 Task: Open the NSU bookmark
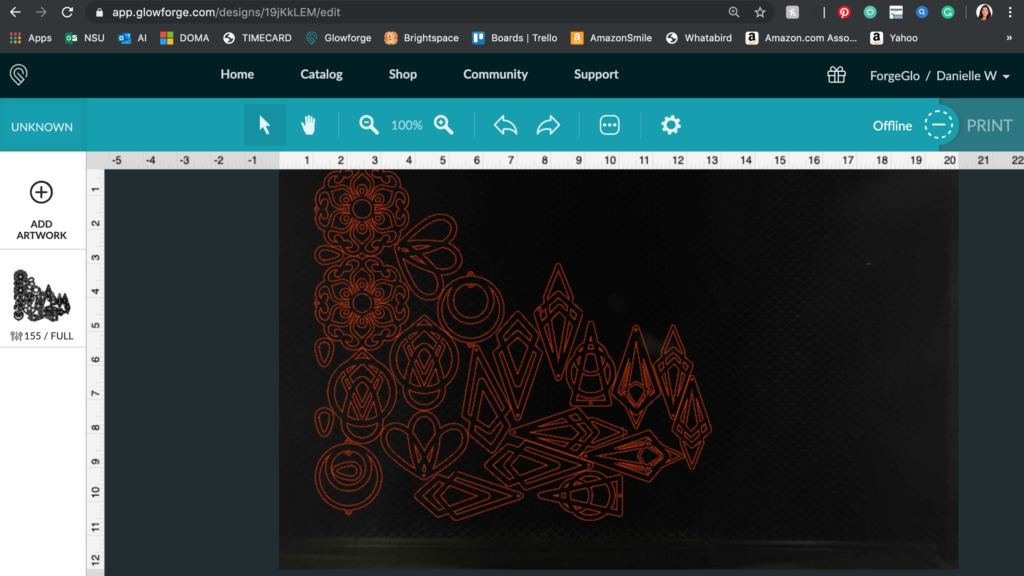pyautogui.click(x=85, y=38)
